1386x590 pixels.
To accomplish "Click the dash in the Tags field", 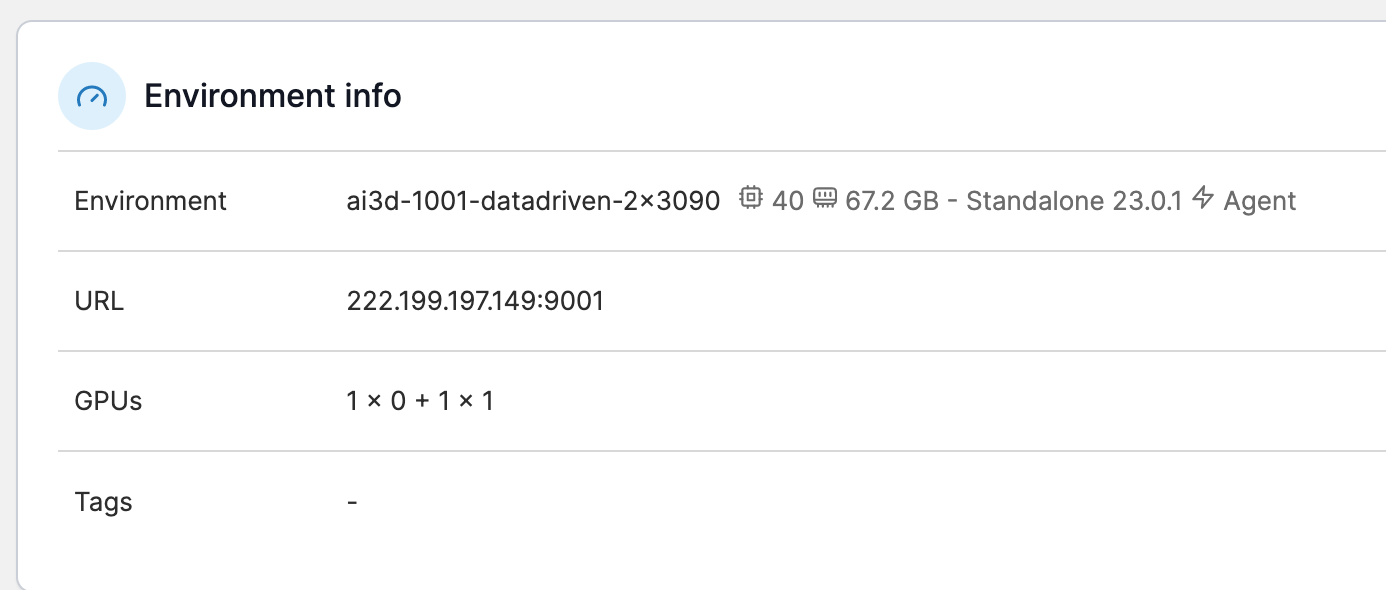I will pyautogui.click(x=351, y=501).
